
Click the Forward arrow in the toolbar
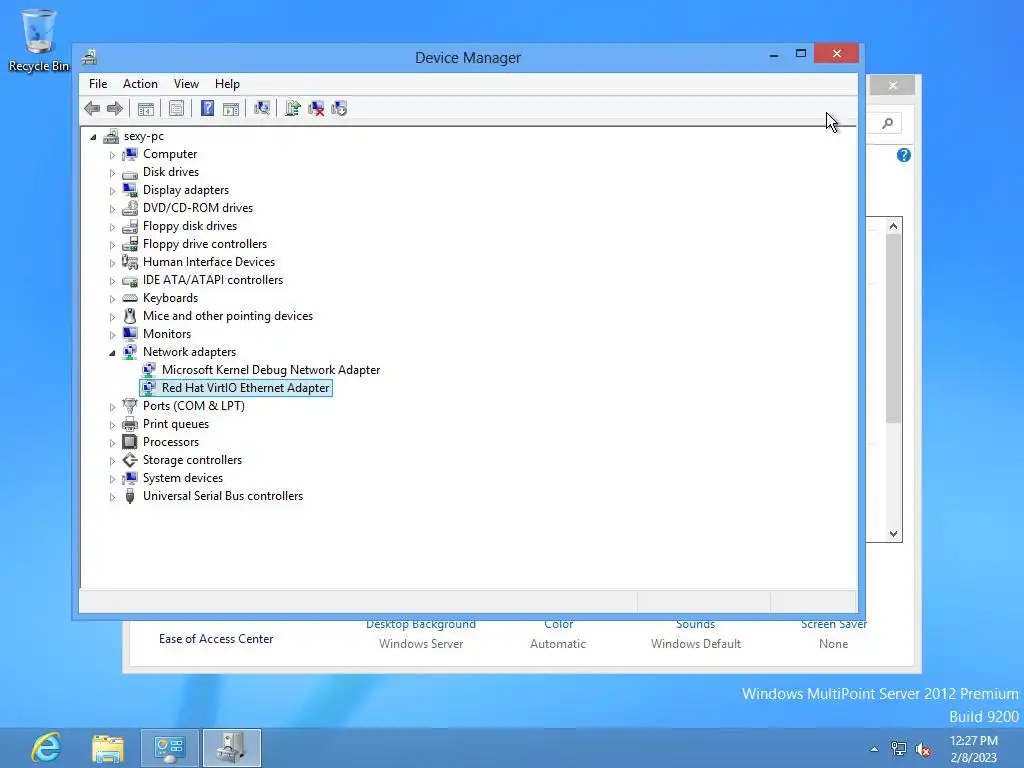coord(114,108)
